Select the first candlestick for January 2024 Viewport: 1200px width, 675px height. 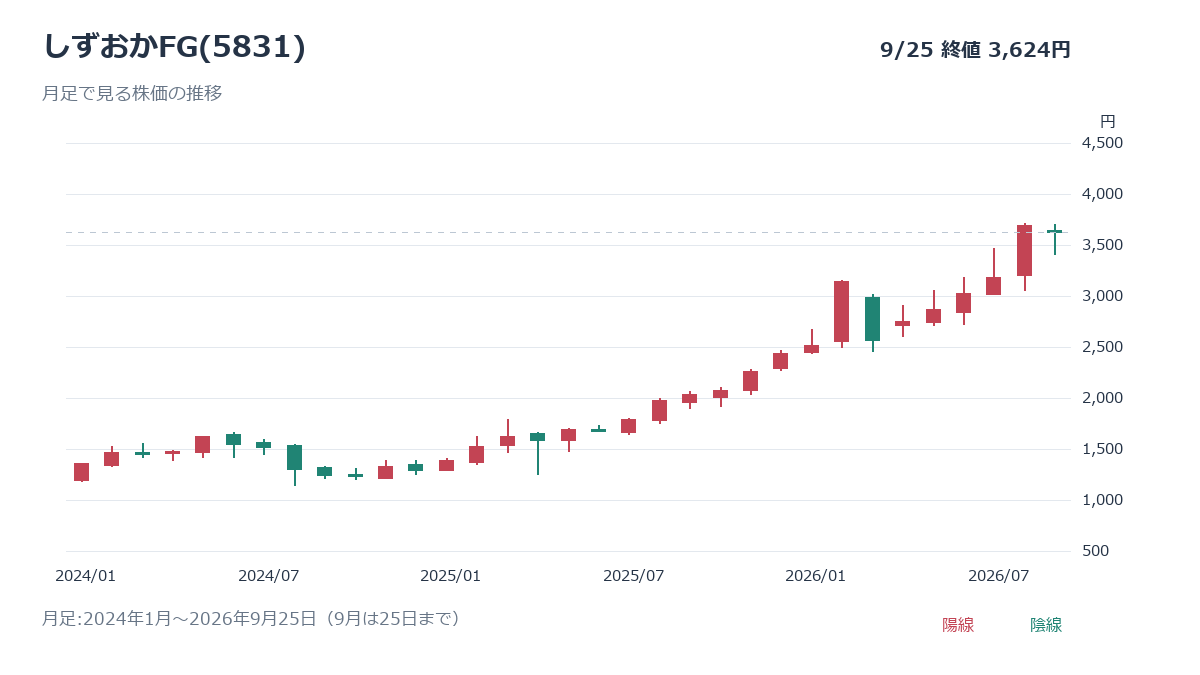coord(81,472)
